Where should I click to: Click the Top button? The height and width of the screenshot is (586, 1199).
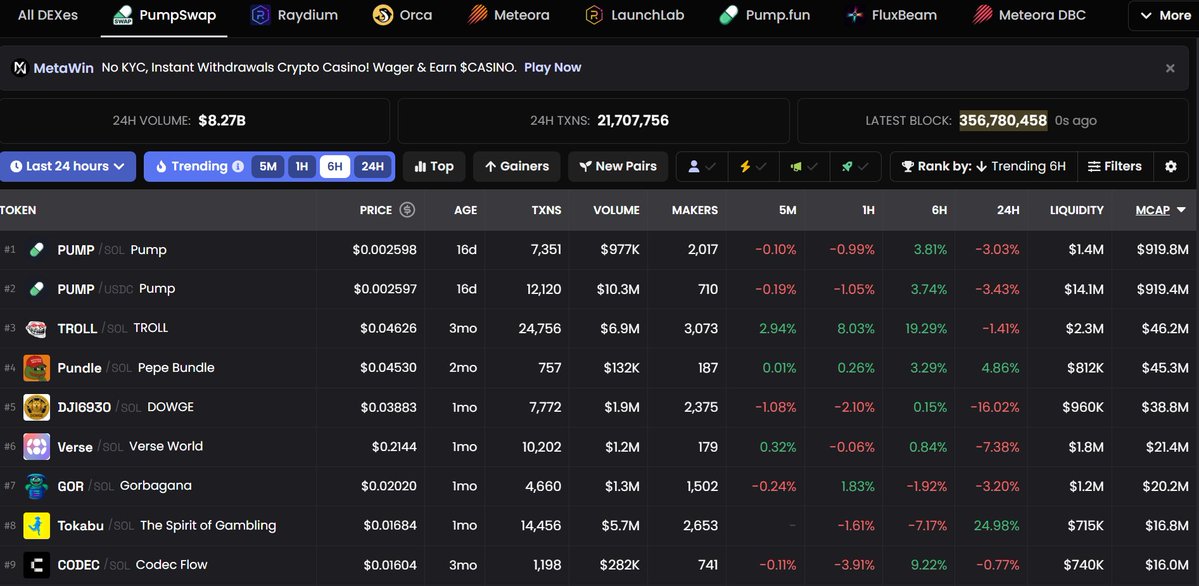tap(434, 166)
